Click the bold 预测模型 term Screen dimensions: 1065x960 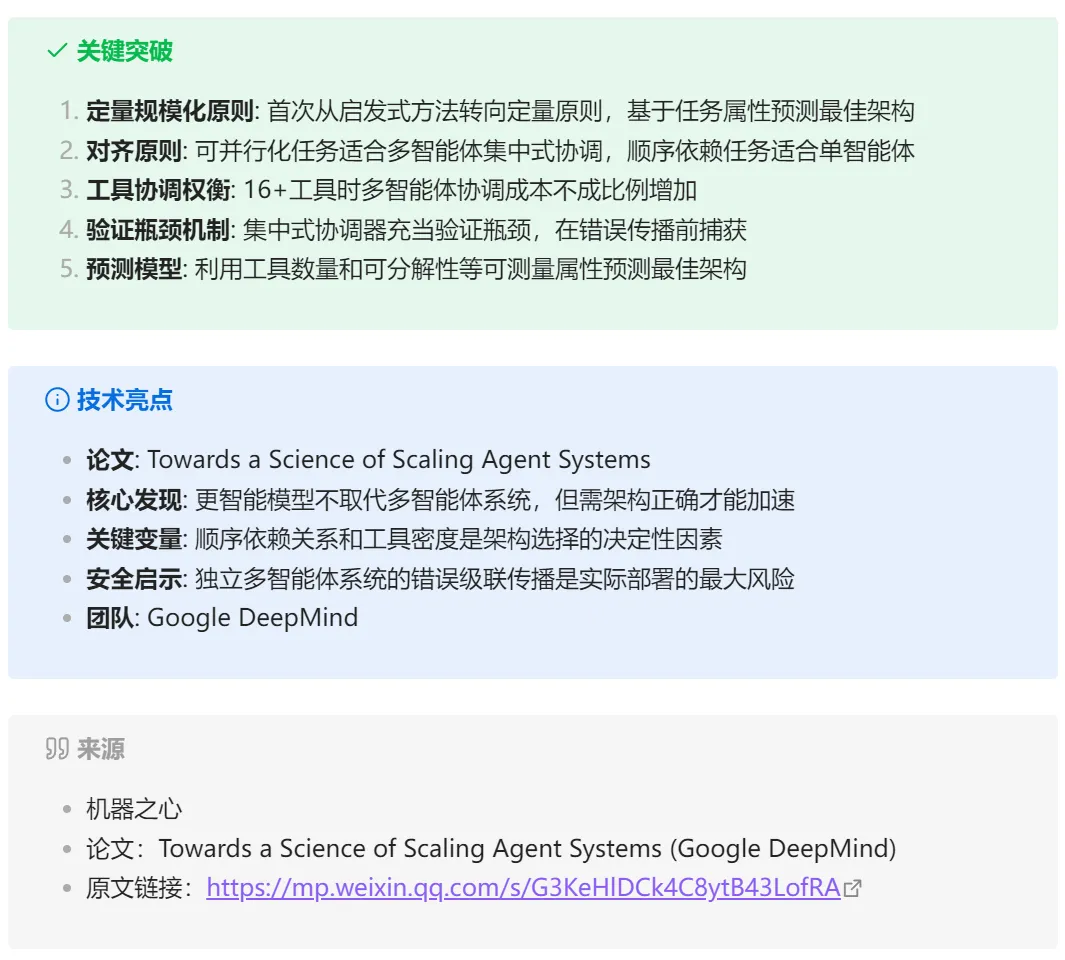pyautogui.click(x=134, y=269)
